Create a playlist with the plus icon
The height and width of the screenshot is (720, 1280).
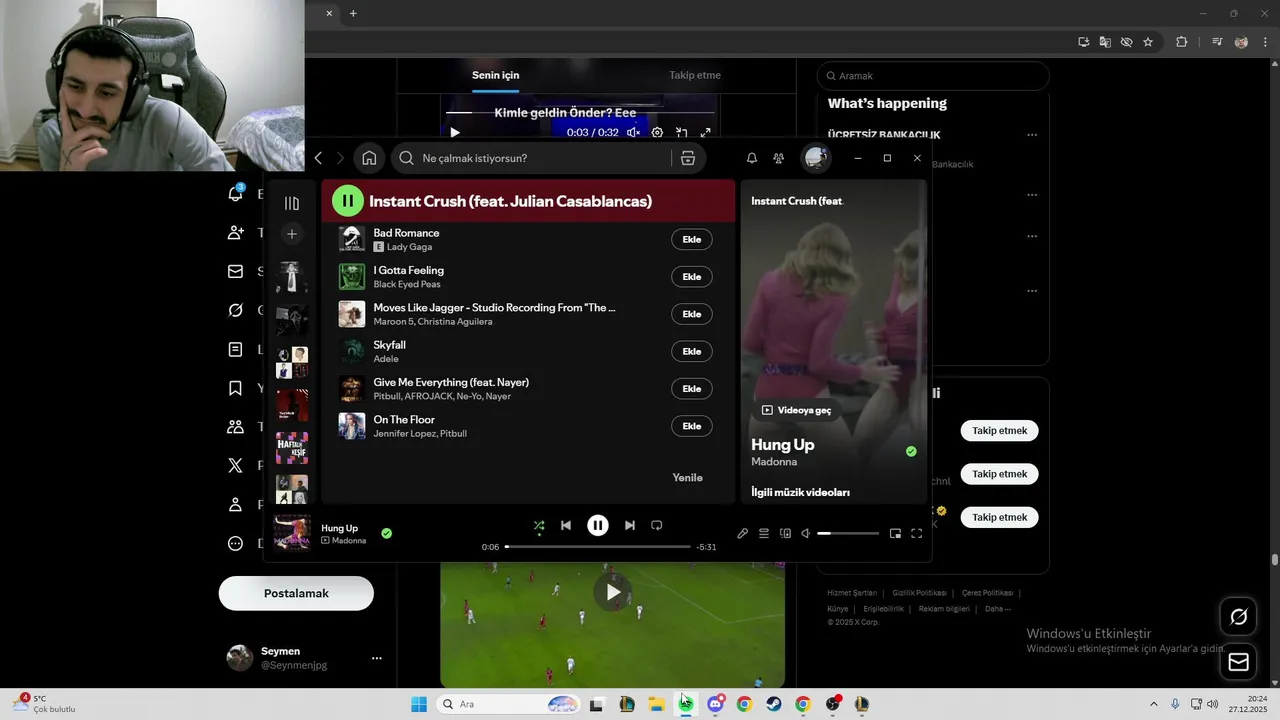(292, 234)
